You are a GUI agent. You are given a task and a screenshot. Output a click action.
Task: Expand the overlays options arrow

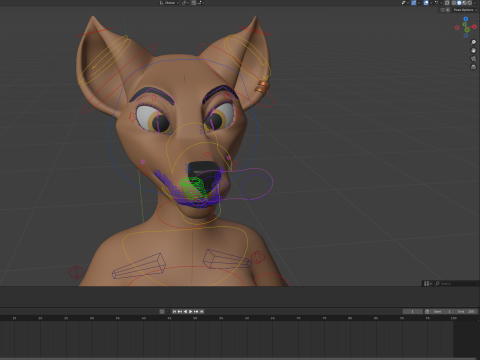[x=431, y=3]
